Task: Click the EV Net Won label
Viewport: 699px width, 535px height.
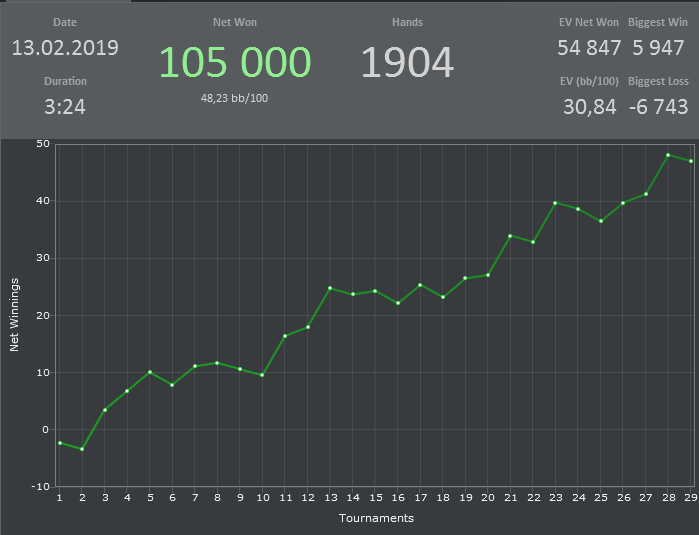Action: point(589,22)
